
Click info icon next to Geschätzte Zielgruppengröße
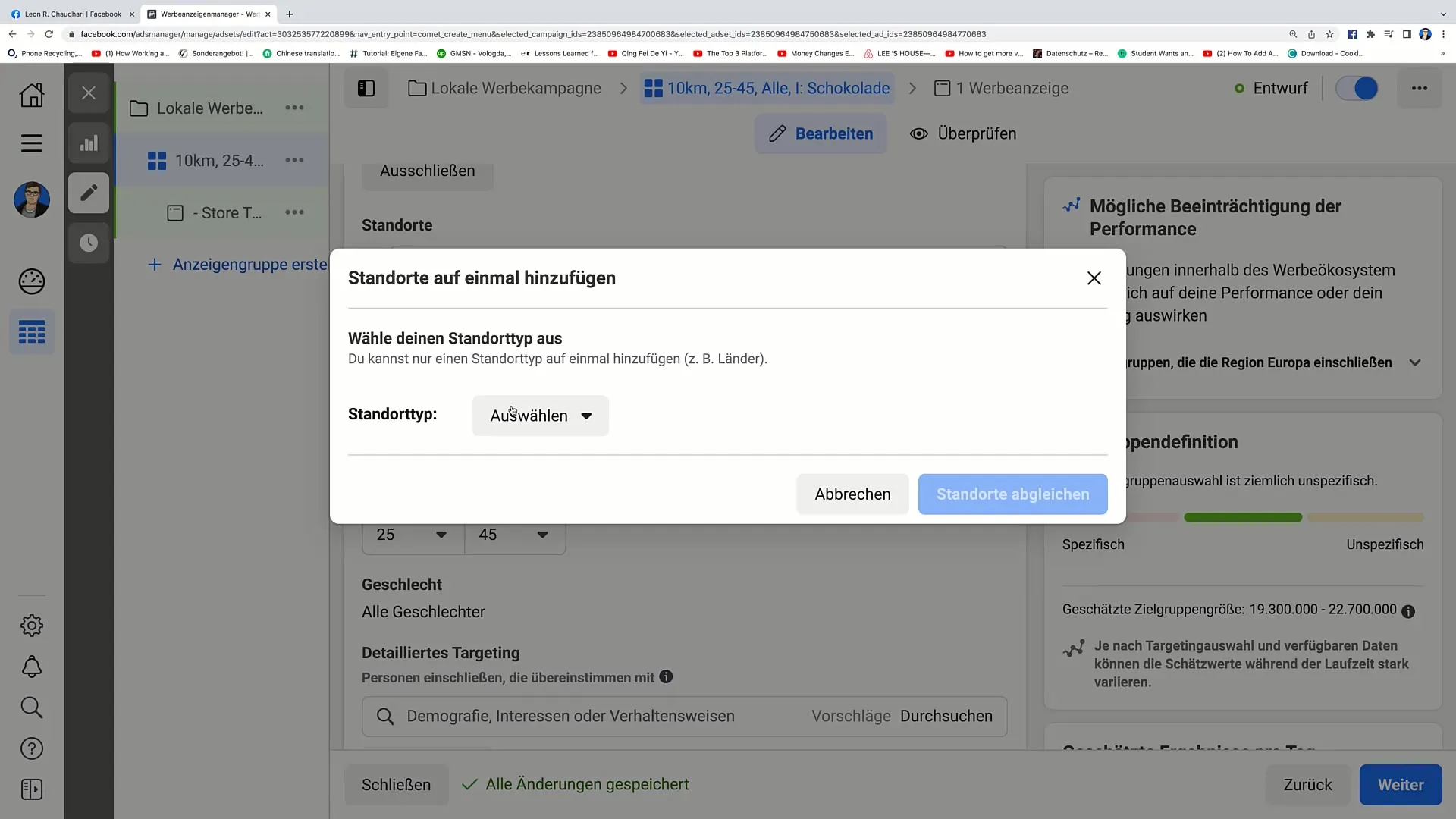point(1408,611)
